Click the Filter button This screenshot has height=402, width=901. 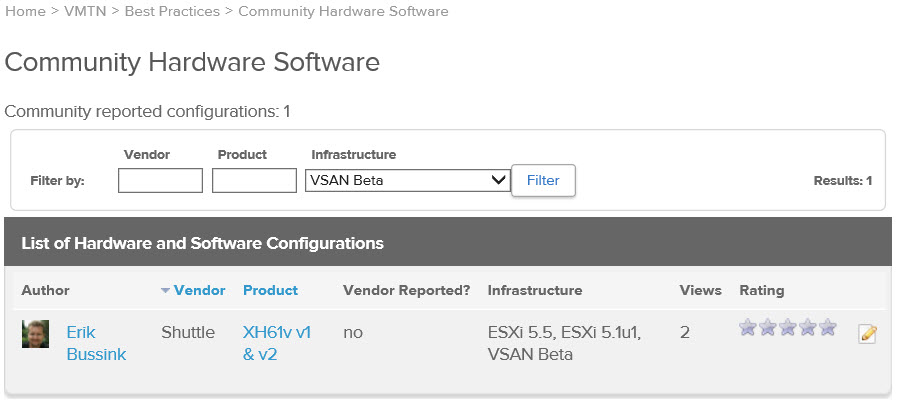543,180
